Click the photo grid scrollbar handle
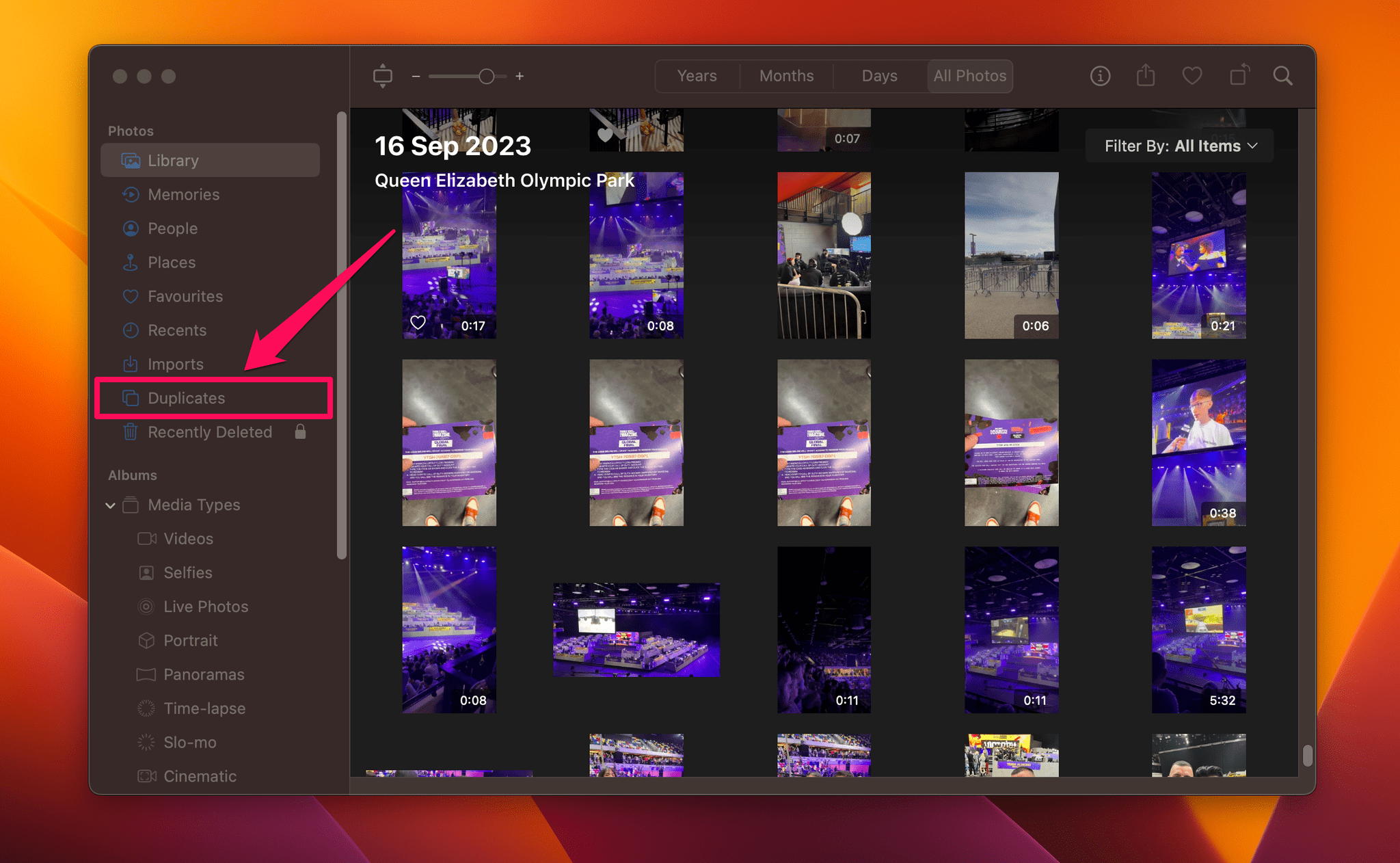 click(x=1307, y=756)
